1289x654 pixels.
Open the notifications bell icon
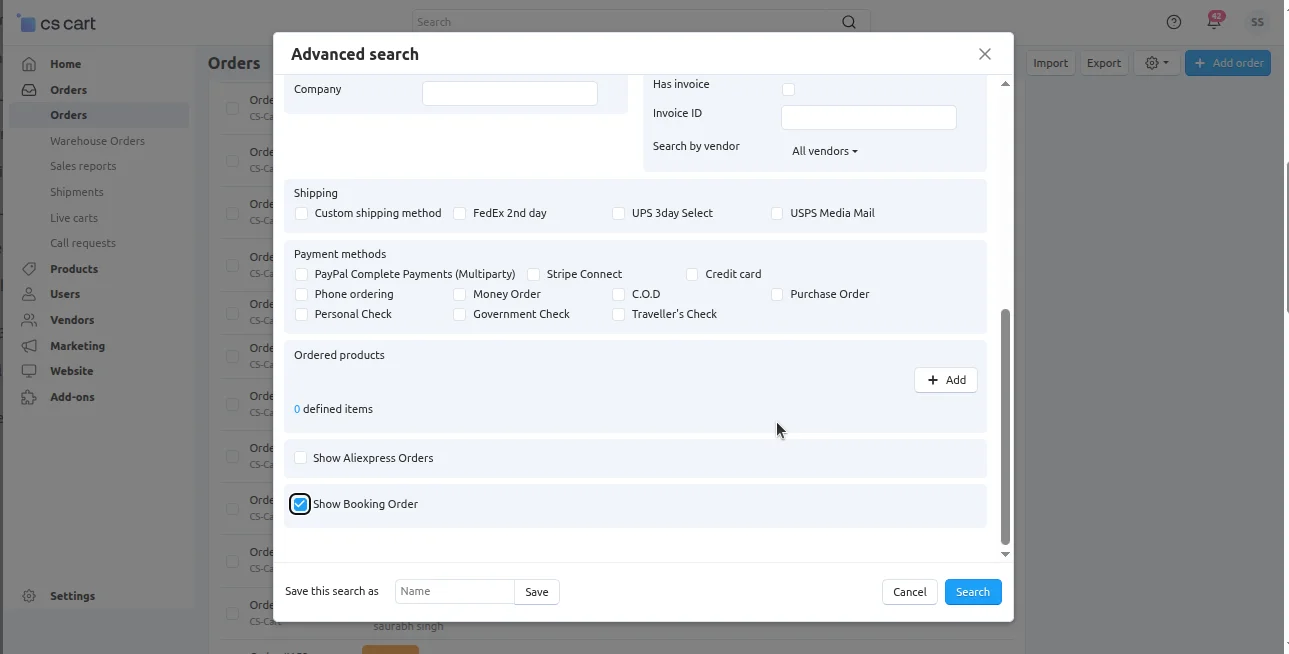pyautogui.click(x=1214, y=22)
